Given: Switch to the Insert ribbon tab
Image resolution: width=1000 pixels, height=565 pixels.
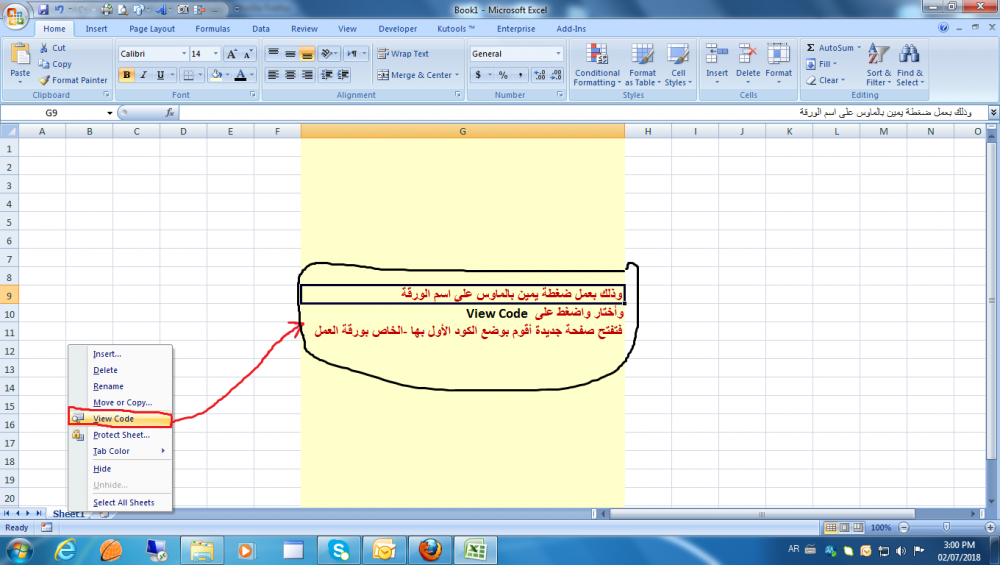Looking at the screenshot, I should 96,29.
